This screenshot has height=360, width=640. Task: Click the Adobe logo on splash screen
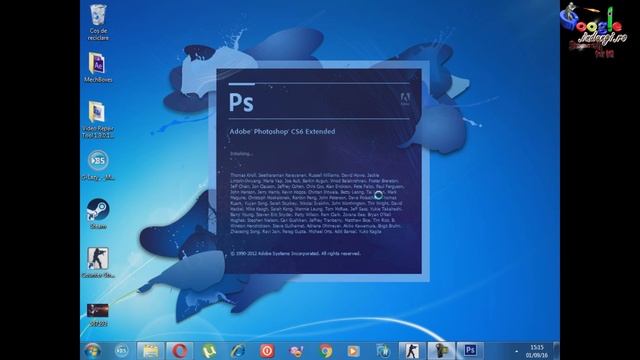click(x=404, y=99)
